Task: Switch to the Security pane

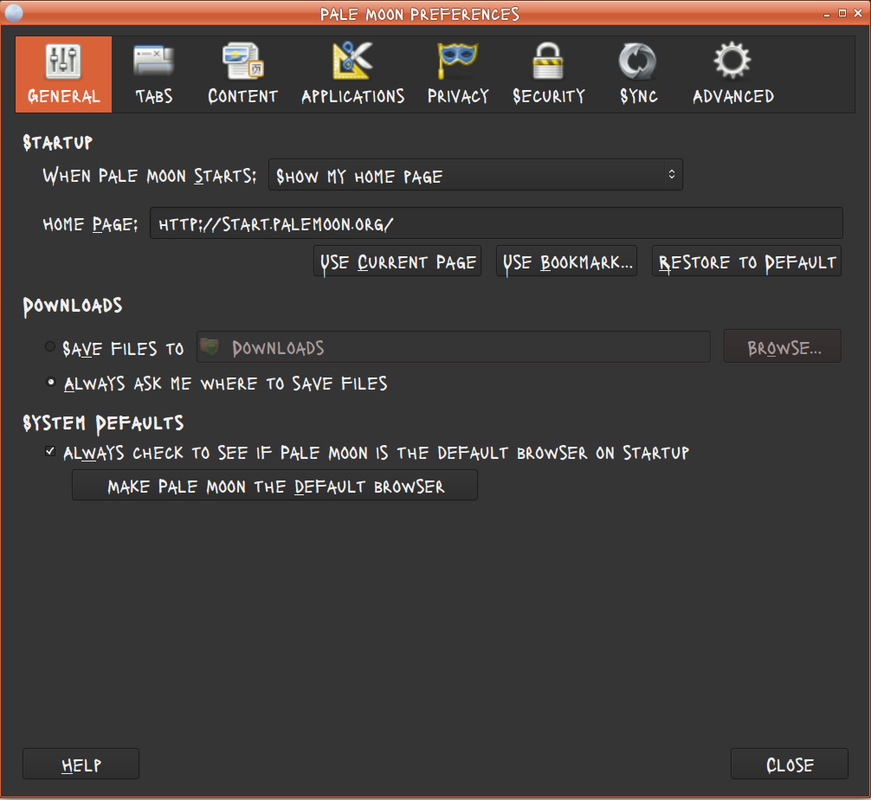Action: coord(549,74)
